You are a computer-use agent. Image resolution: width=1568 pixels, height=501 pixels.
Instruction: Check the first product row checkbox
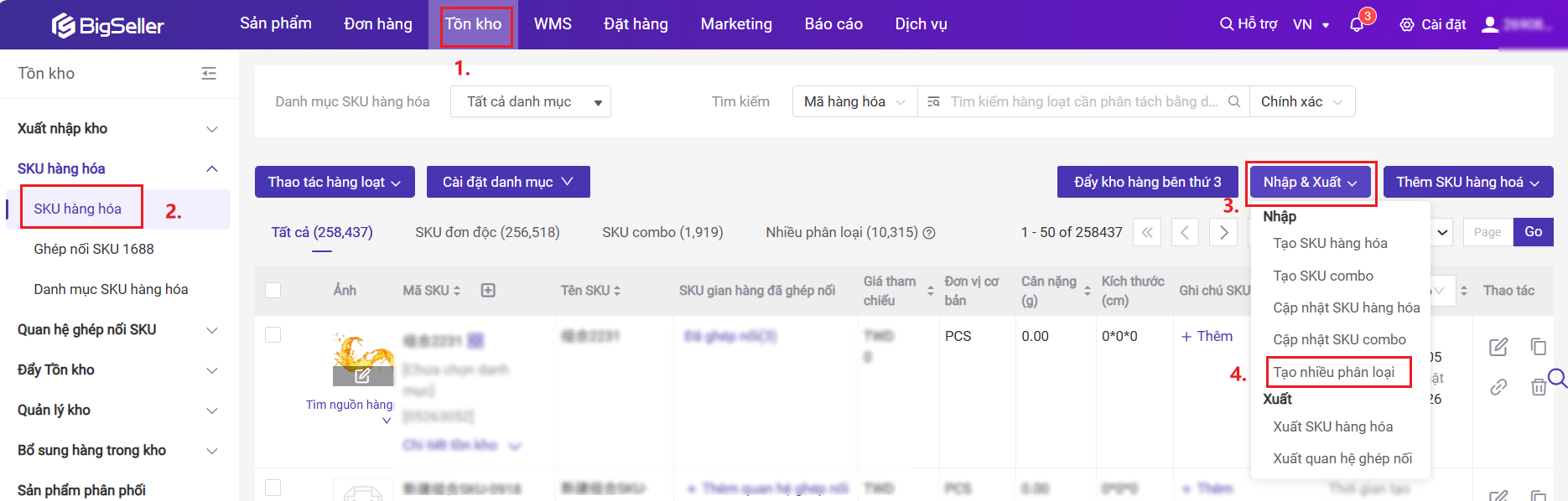273,335
